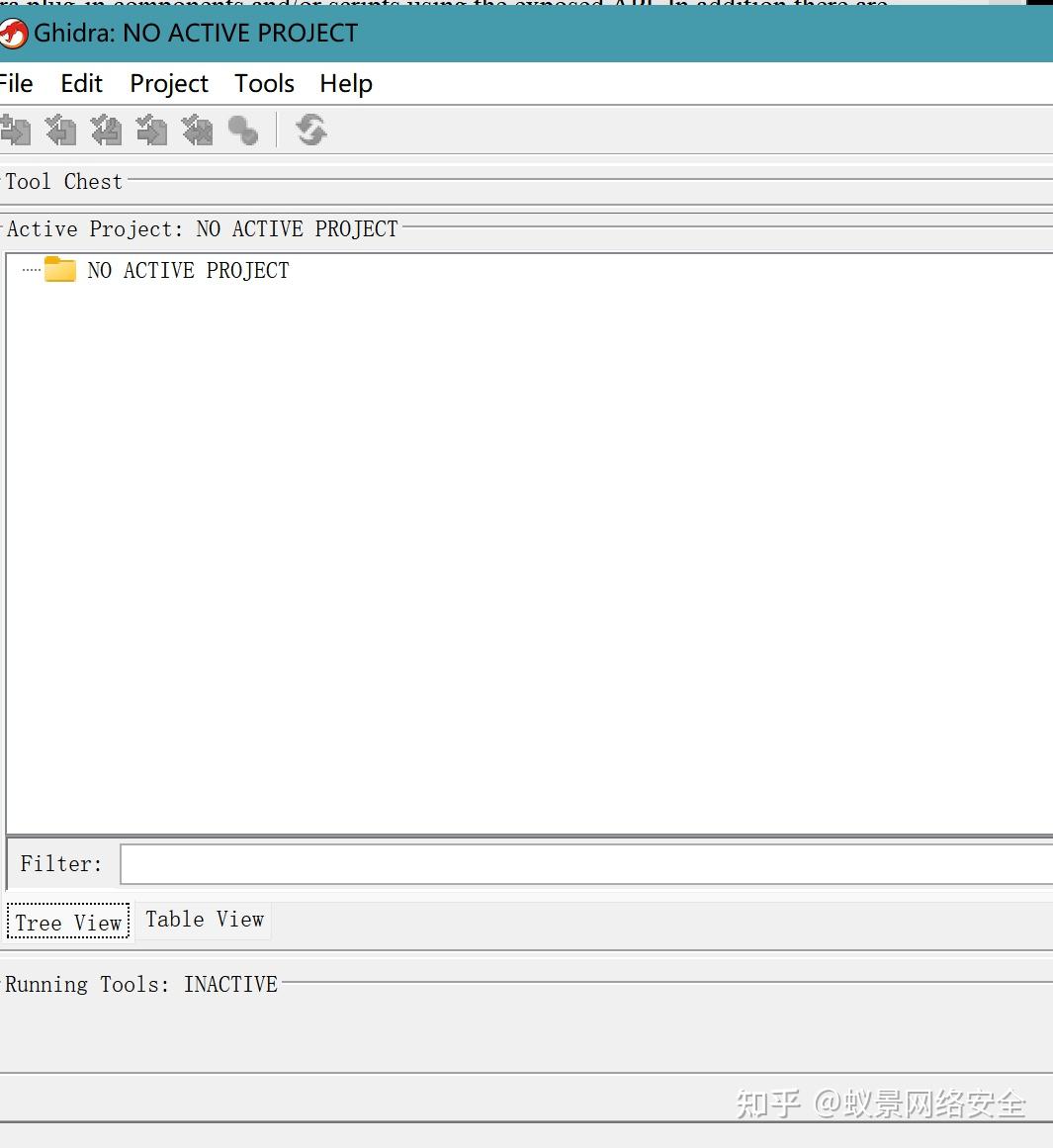Click the Filter: label text
This screenshot has width=1053, height=1148.
point(60,864)
